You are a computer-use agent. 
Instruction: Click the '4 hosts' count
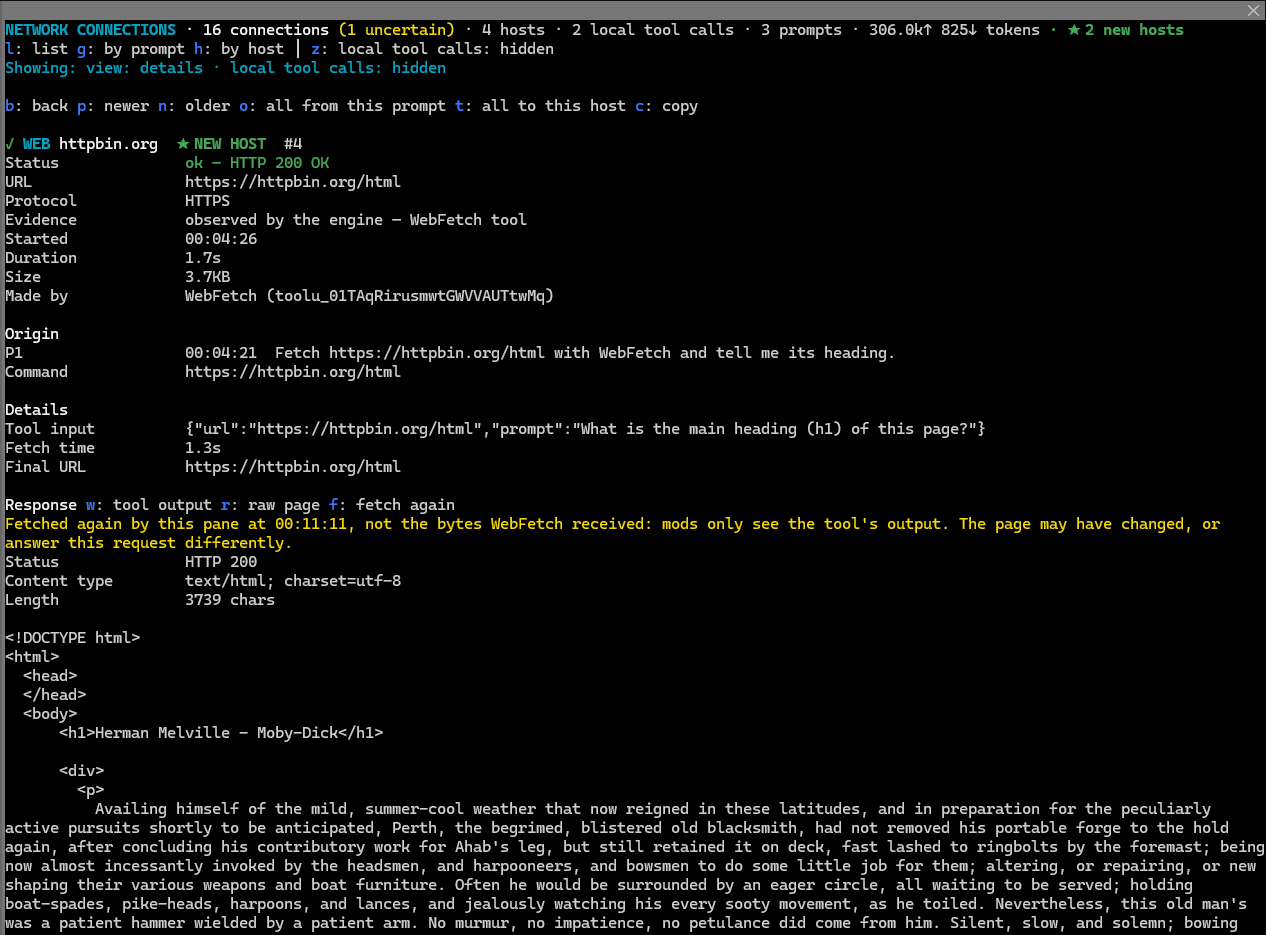click(512, 29)
